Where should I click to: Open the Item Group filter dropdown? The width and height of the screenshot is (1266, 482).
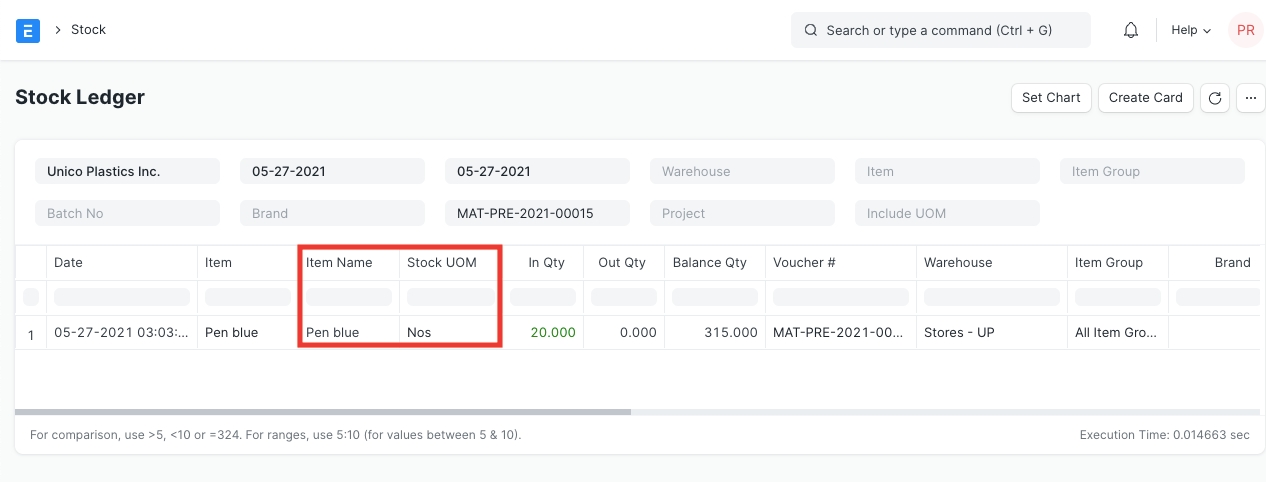pyautogui.click(x=1152, y=171)
